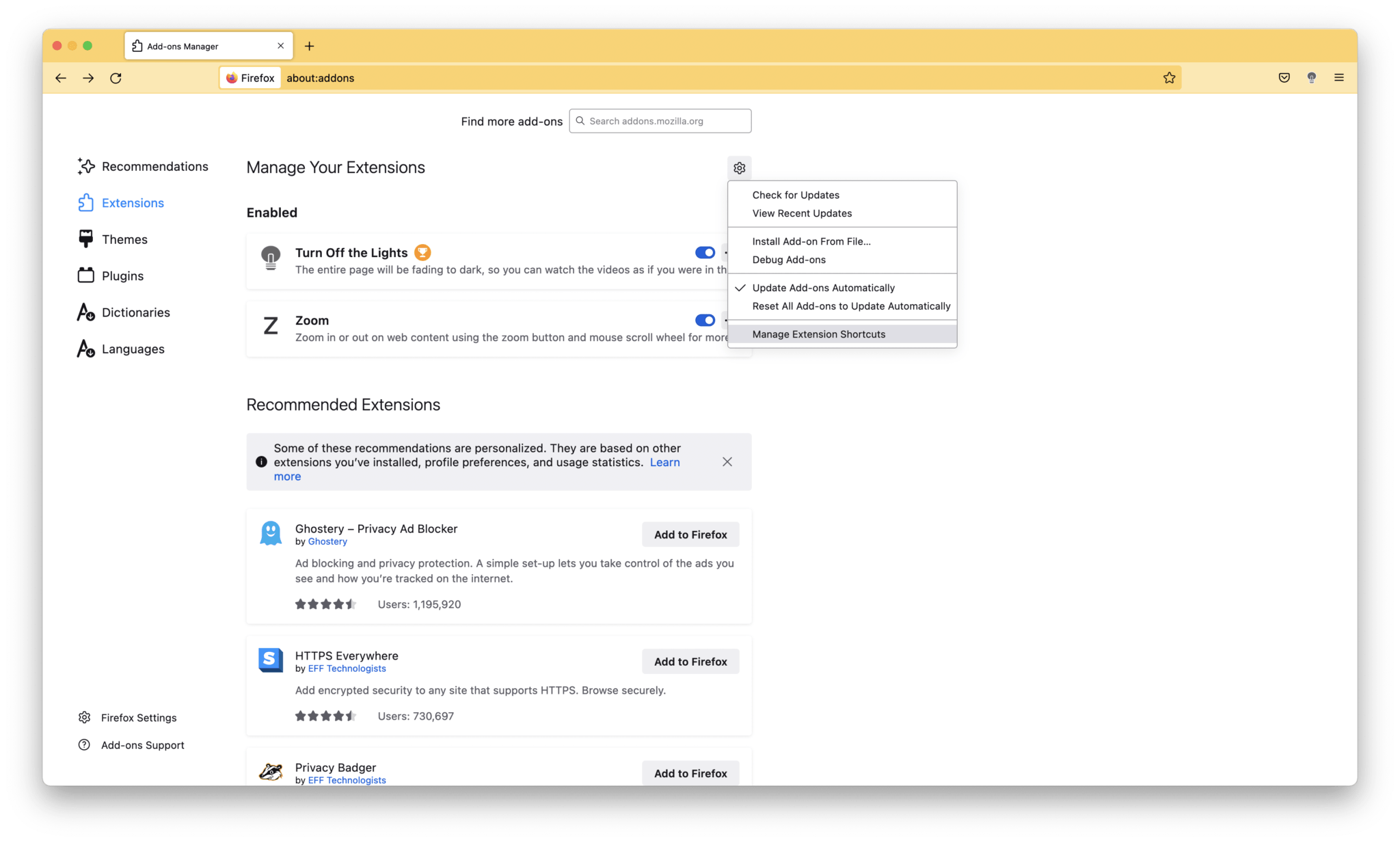Open Firefox hamburger application menu
Image resolution: width=1400 pixels, height=842 pixels.
coord(1338,78)
